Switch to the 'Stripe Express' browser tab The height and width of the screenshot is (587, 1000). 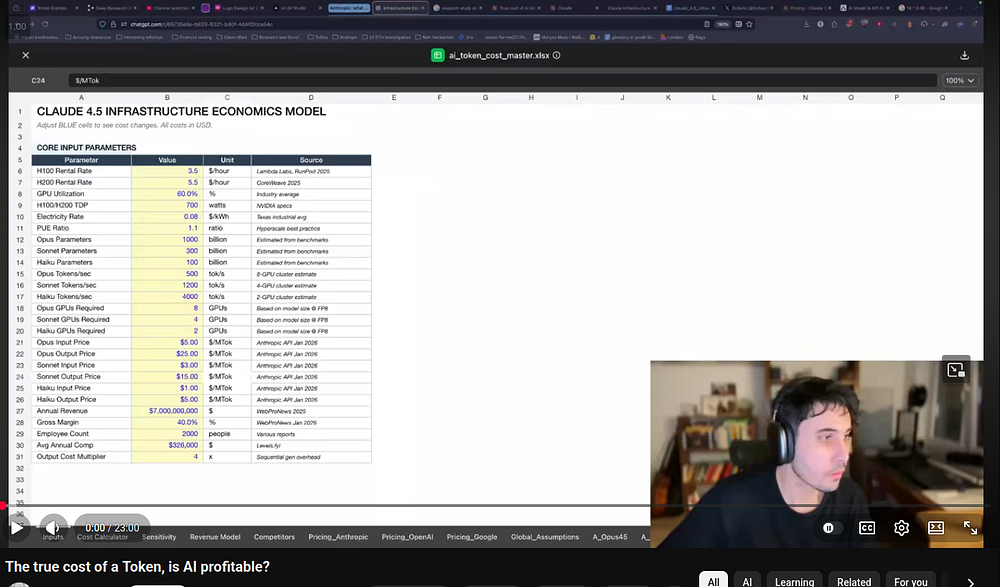tap(54, 8)
